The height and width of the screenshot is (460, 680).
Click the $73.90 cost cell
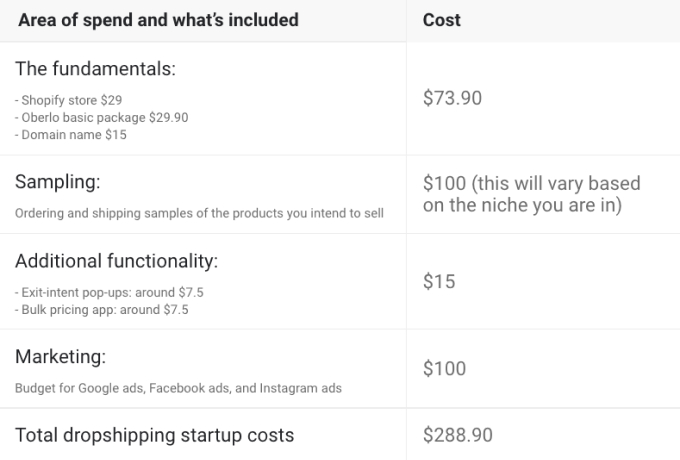(452, 98)
